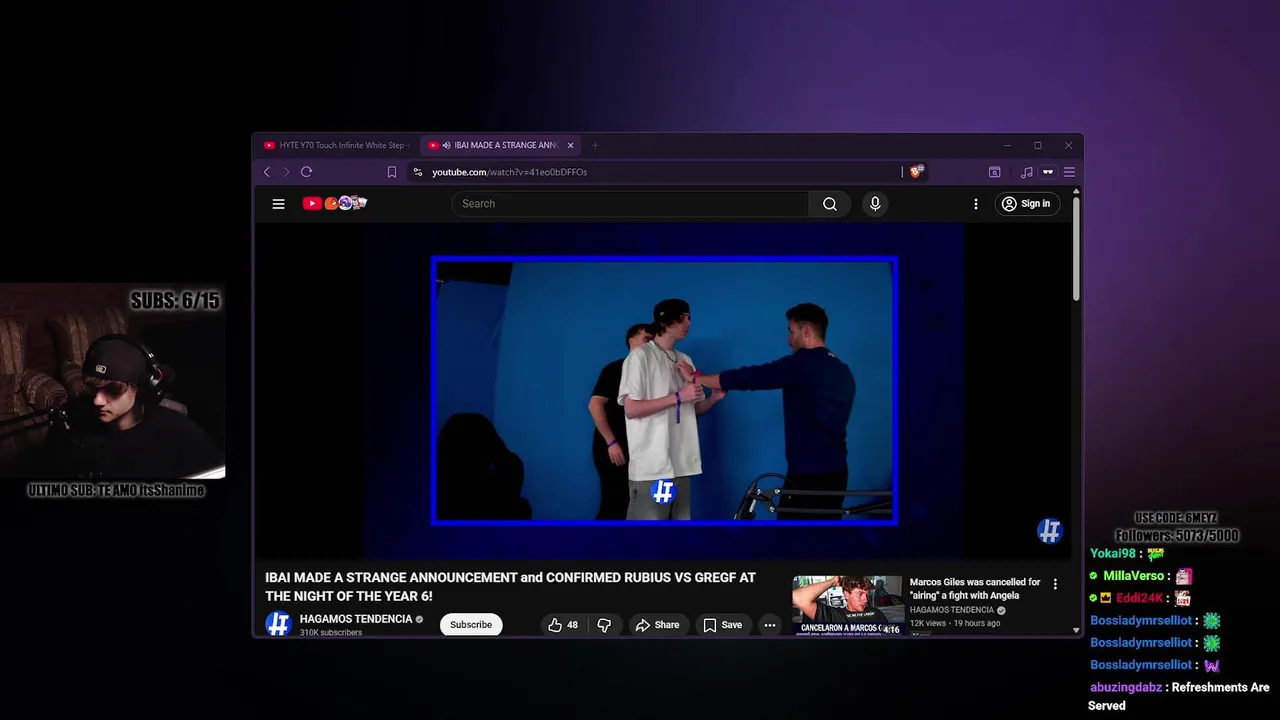Open HAGAMOS TENDENCIA channel name link
This screenshot has width=1280, height=720.
click(x=356, y=619)
